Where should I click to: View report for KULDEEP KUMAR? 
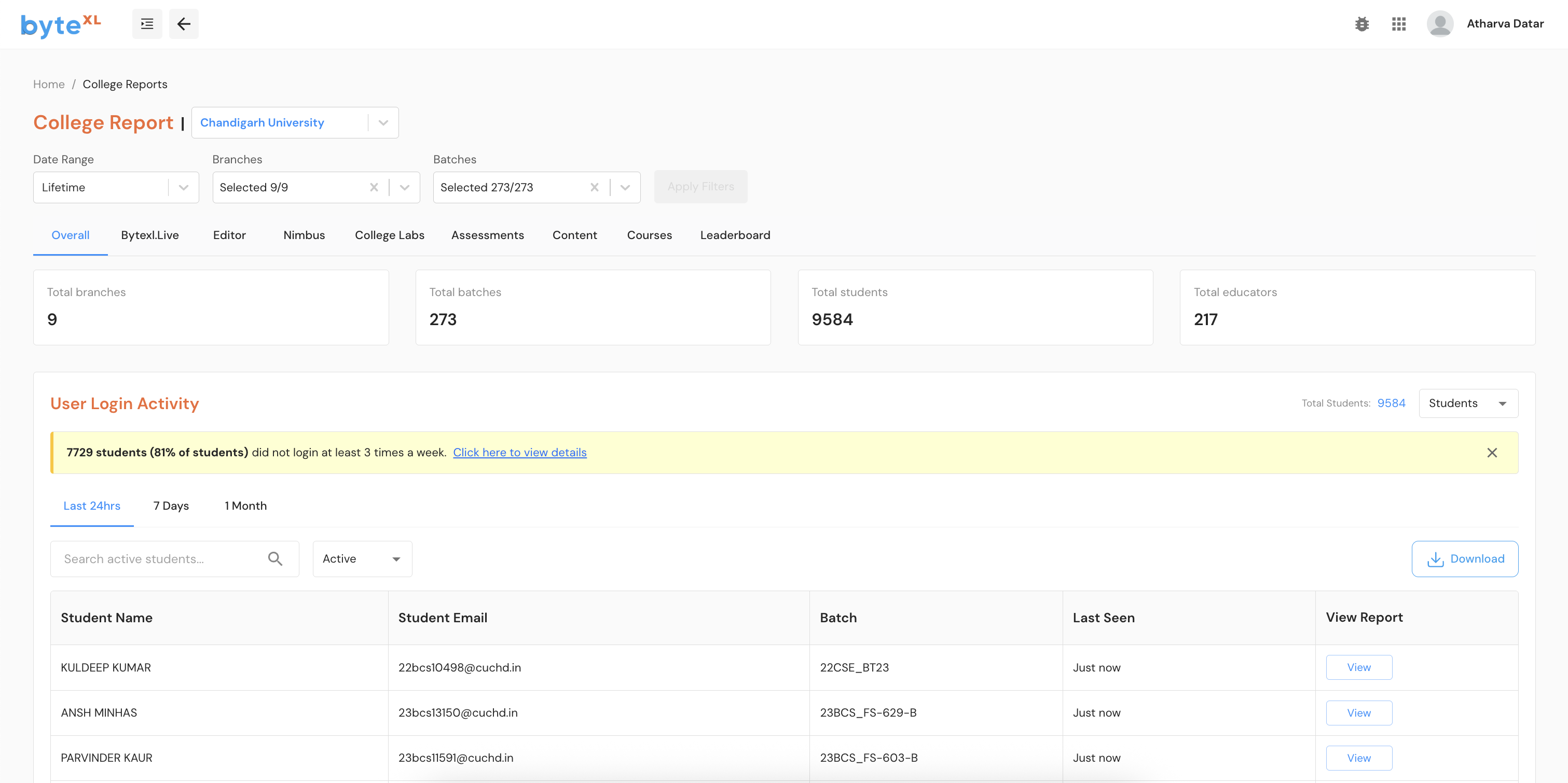pyautogui.click(x=1358, y=667)
